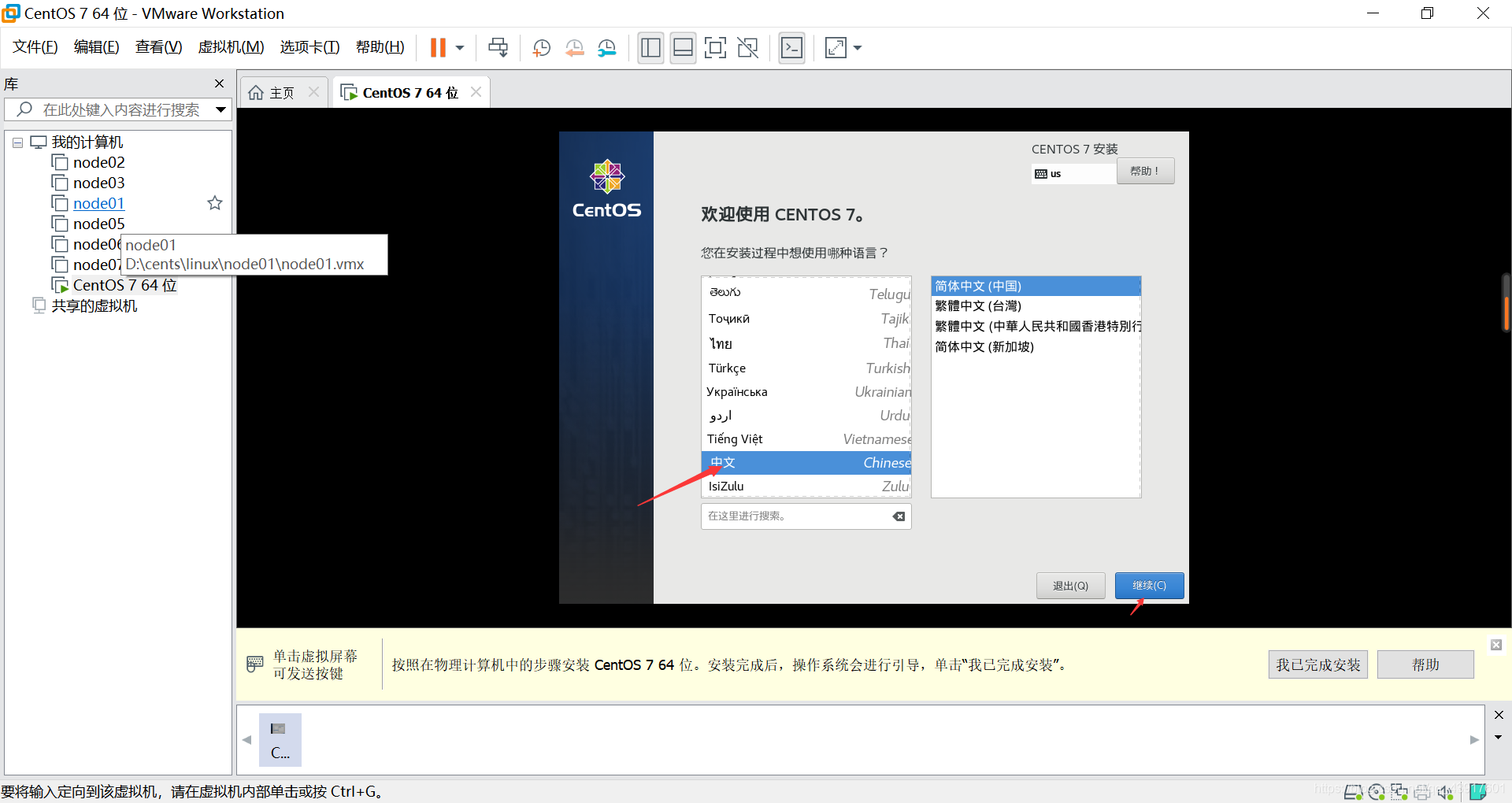This screenshot has height=803, width=1512.
Task: Clear the language search field
Action: (x=899, y=516)
